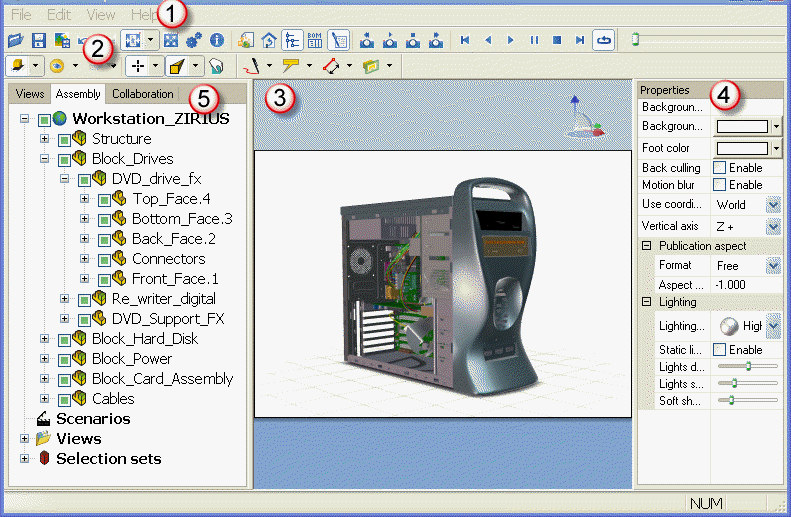Select the Scenarios item in the tree
Screen dimensions: 791x517
click(93, 419)
